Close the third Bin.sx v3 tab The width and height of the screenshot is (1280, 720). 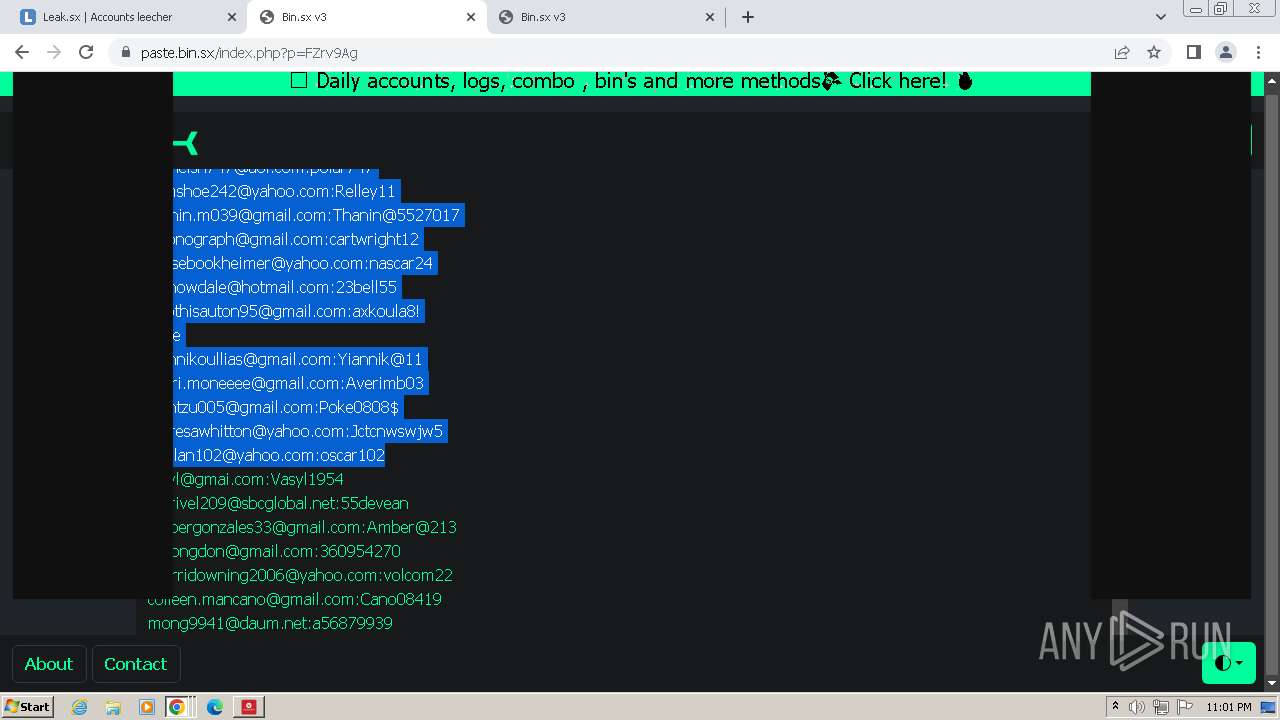click(x=710, y=17)
